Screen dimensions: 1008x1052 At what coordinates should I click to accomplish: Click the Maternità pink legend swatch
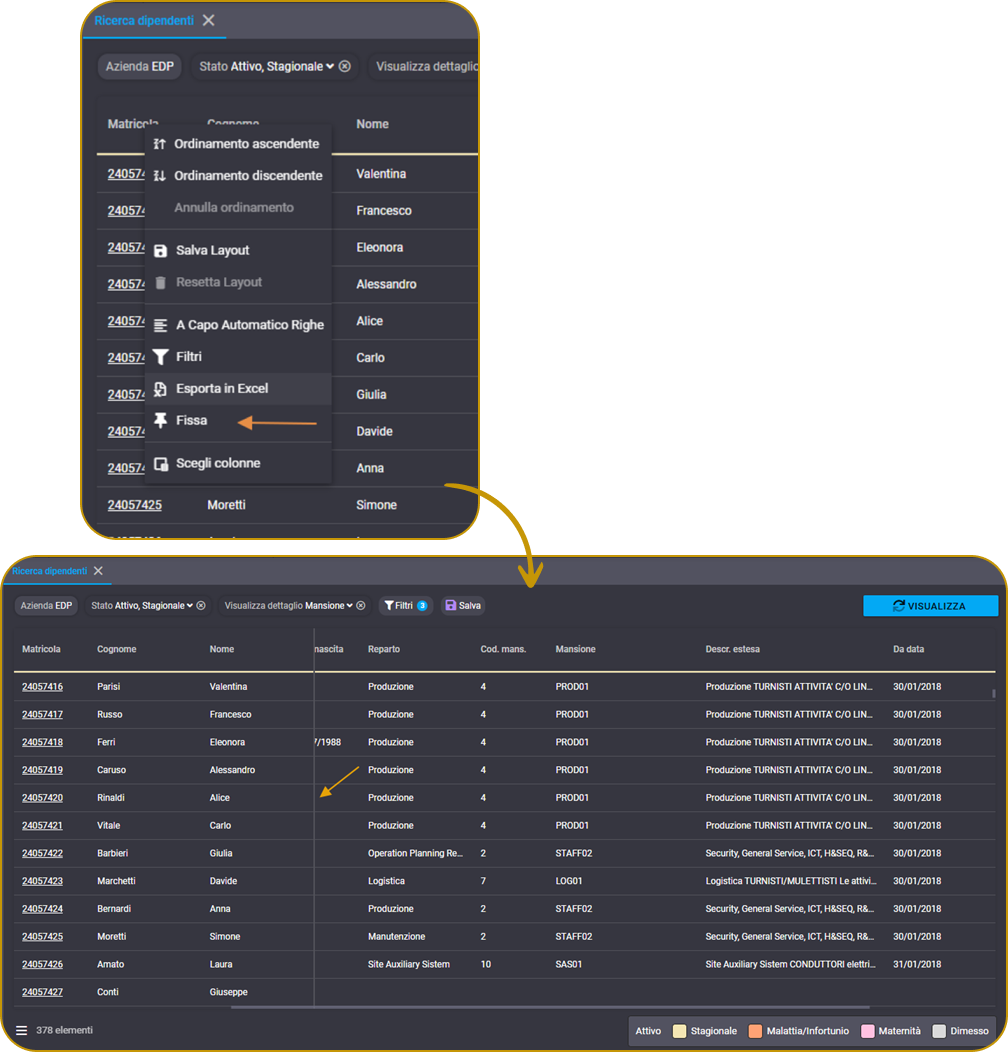[867, 1031]
